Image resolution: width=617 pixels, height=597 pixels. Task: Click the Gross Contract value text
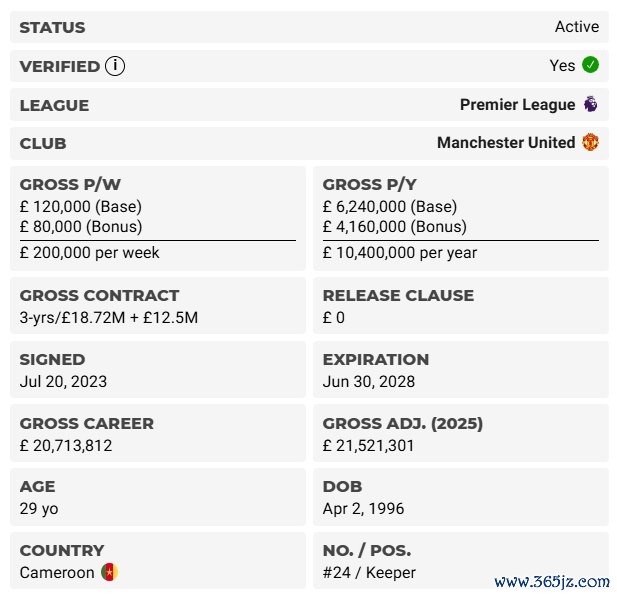109,318
